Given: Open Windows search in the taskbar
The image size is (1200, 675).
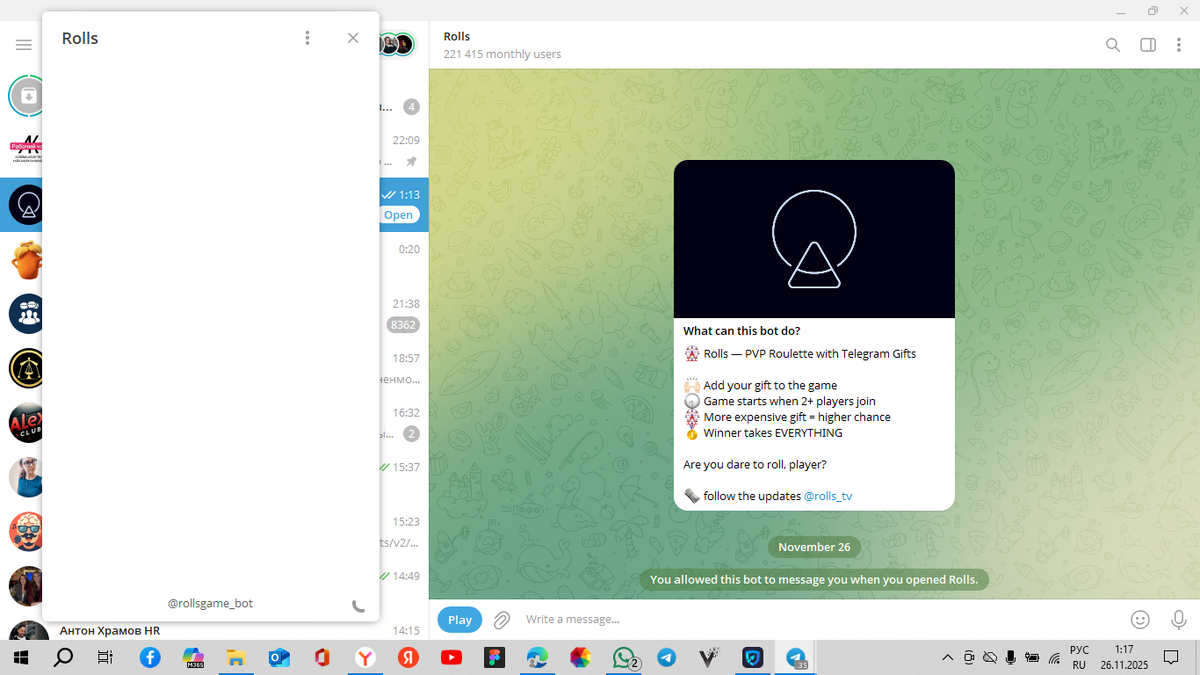Looking at the screenshot, I should coord(62,658).
